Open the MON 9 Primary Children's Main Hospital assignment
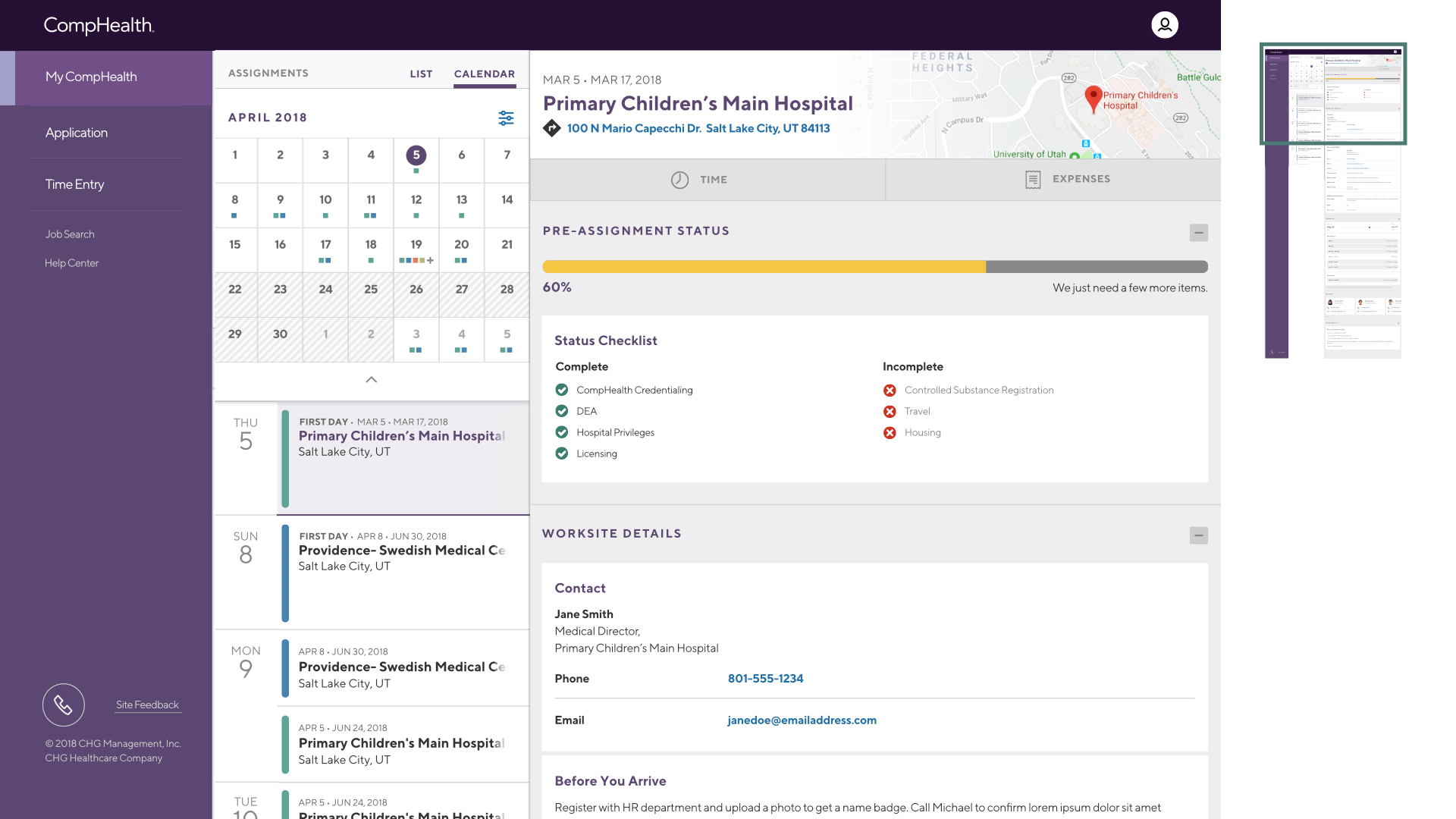The width and height of the screenshot is (1456, 819). coord(403,744)
